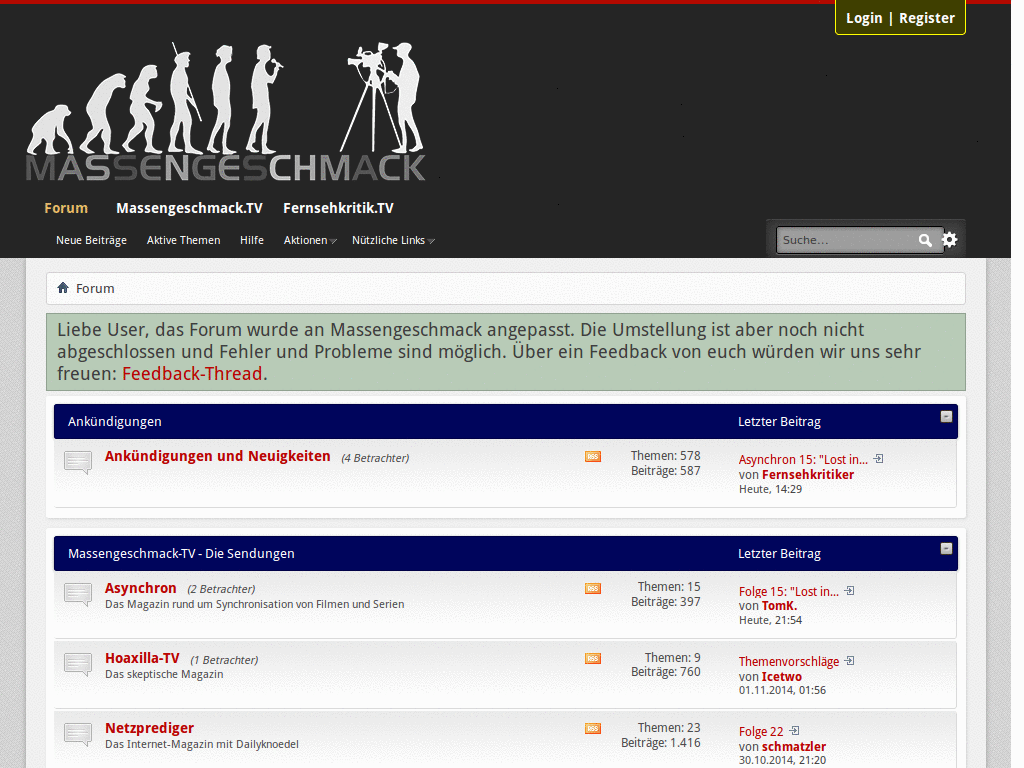Open the Themenvorschläge thread

[789, 662]
